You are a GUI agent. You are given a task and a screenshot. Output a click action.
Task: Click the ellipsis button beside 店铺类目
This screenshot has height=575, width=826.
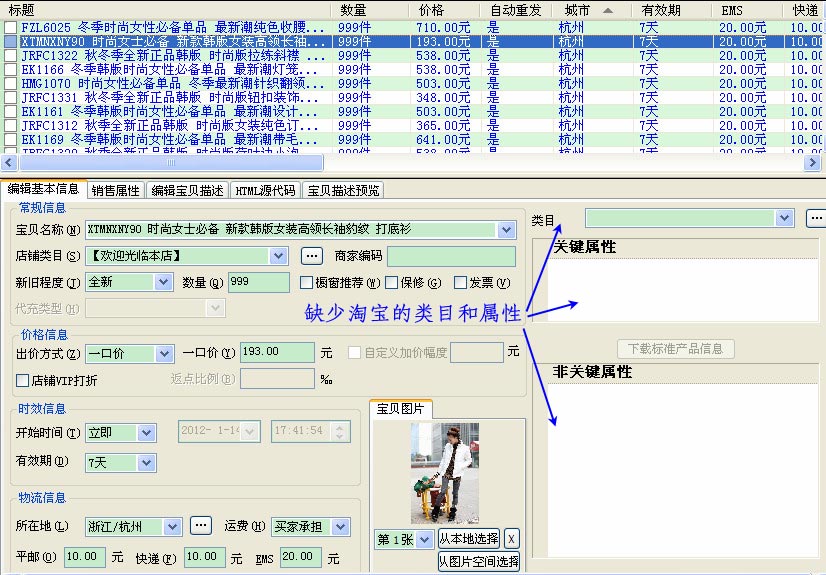(x=312, y=256)
